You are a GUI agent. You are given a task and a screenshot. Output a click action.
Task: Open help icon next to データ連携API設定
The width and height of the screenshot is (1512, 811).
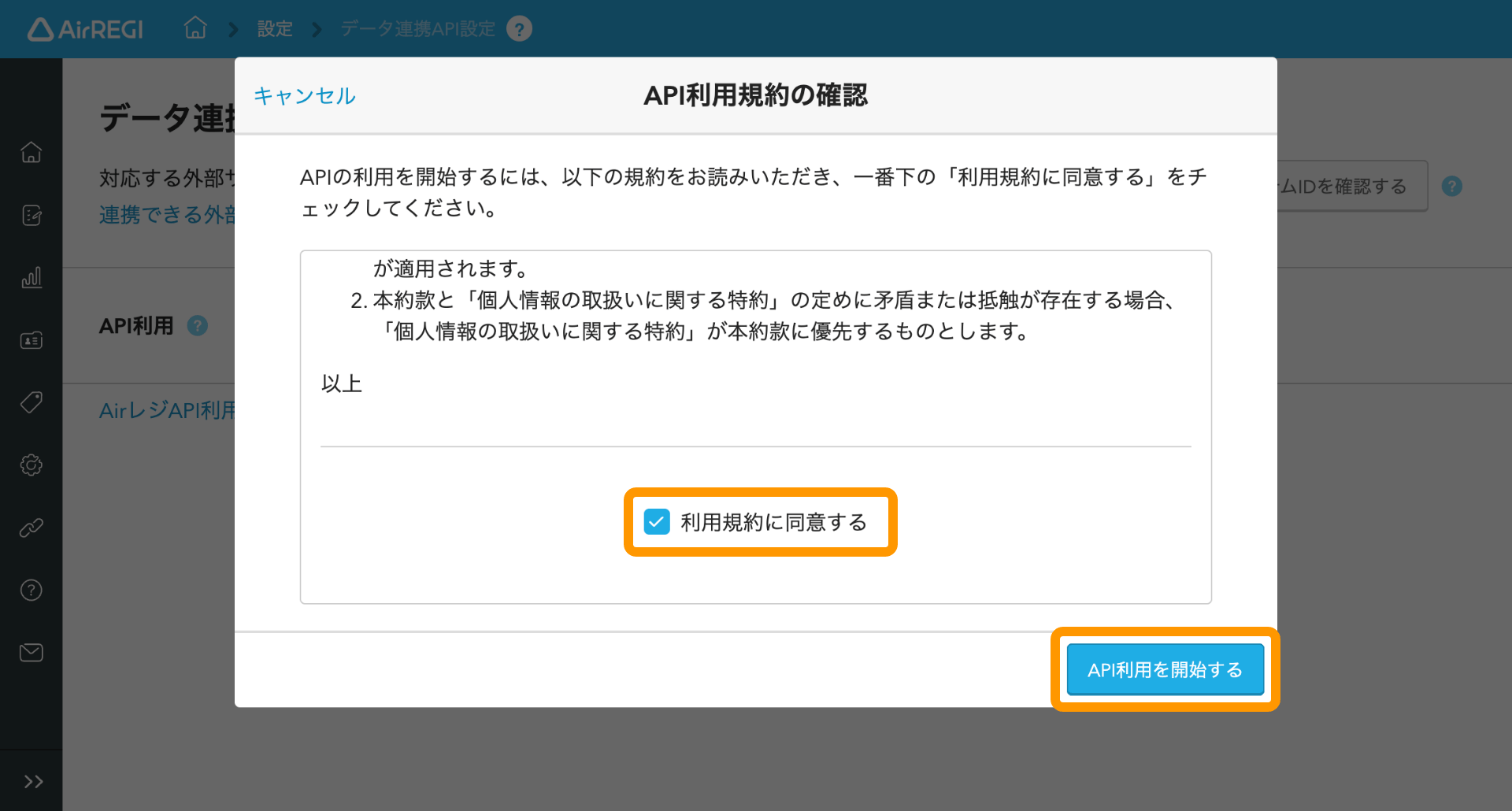519,29
